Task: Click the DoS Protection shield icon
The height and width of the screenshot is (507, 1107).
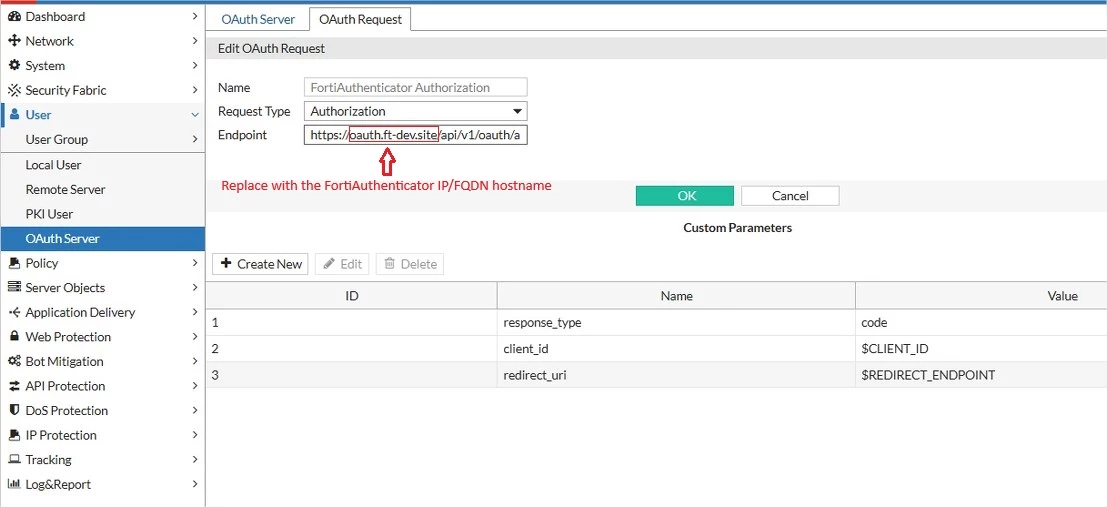Action: [14, 410]
